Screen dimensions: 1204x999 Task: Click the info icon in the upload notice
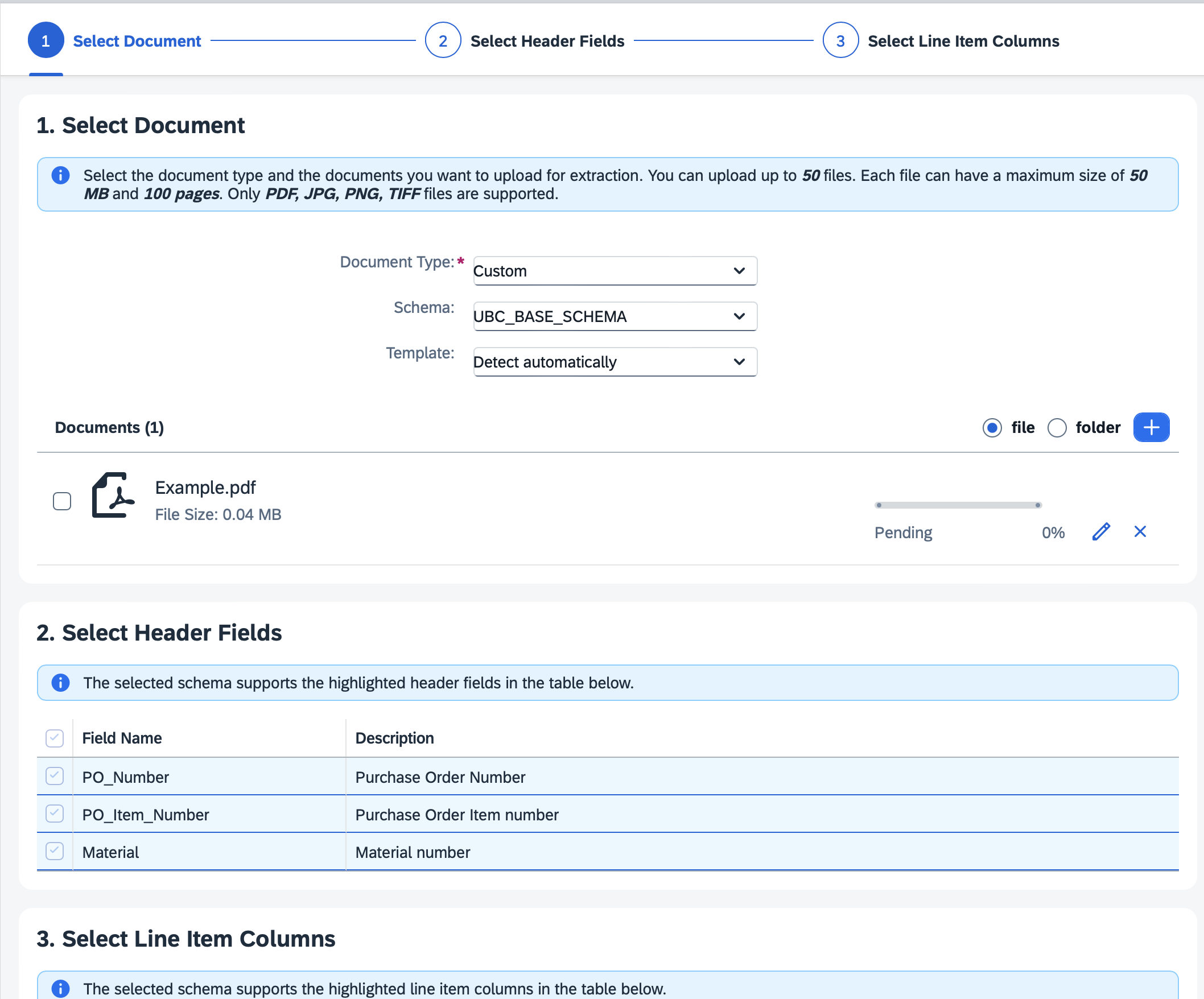(x=61, y=175)
